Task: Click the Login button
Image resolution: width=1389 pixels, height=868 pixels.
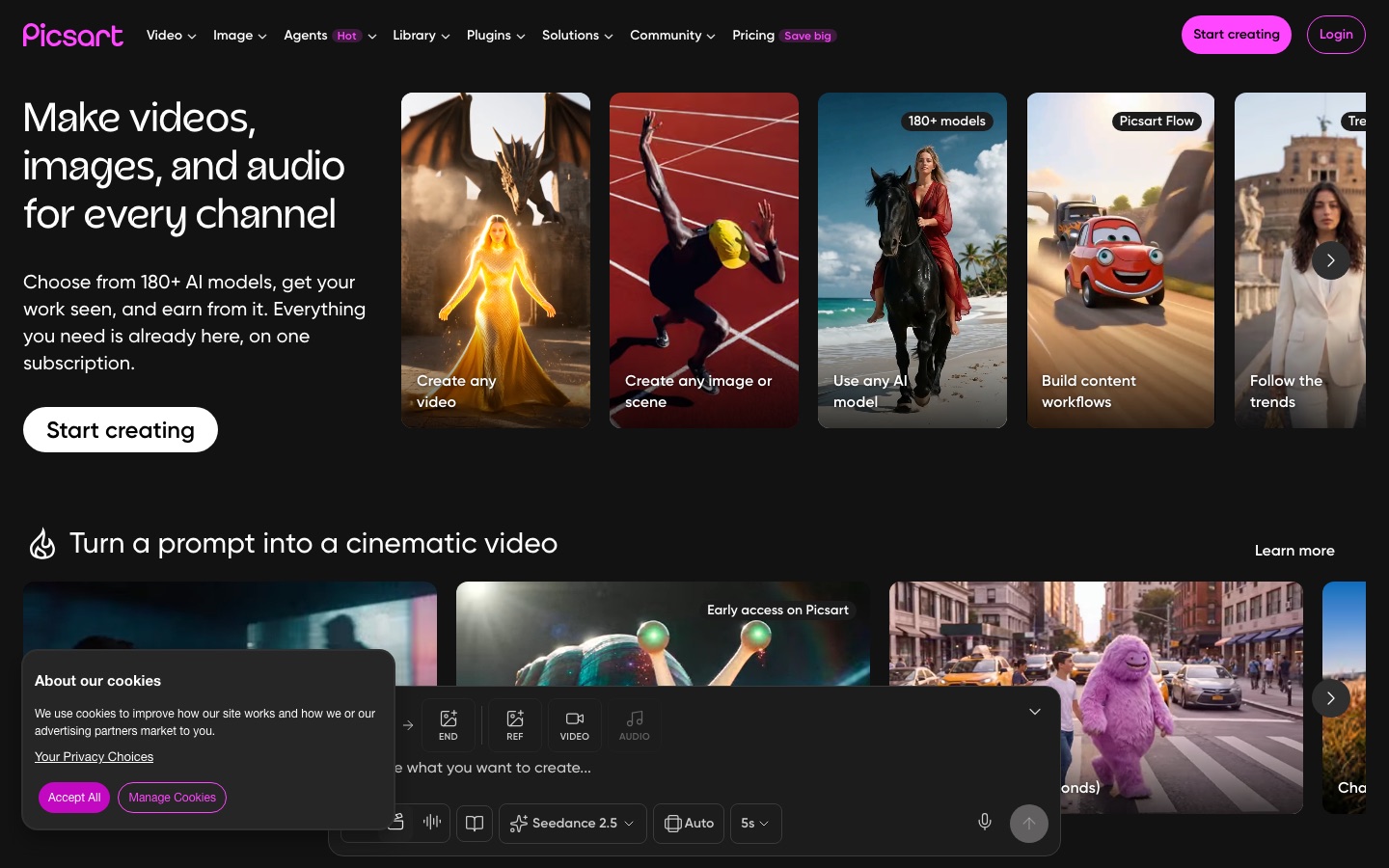Action: tap(1336, 35)
